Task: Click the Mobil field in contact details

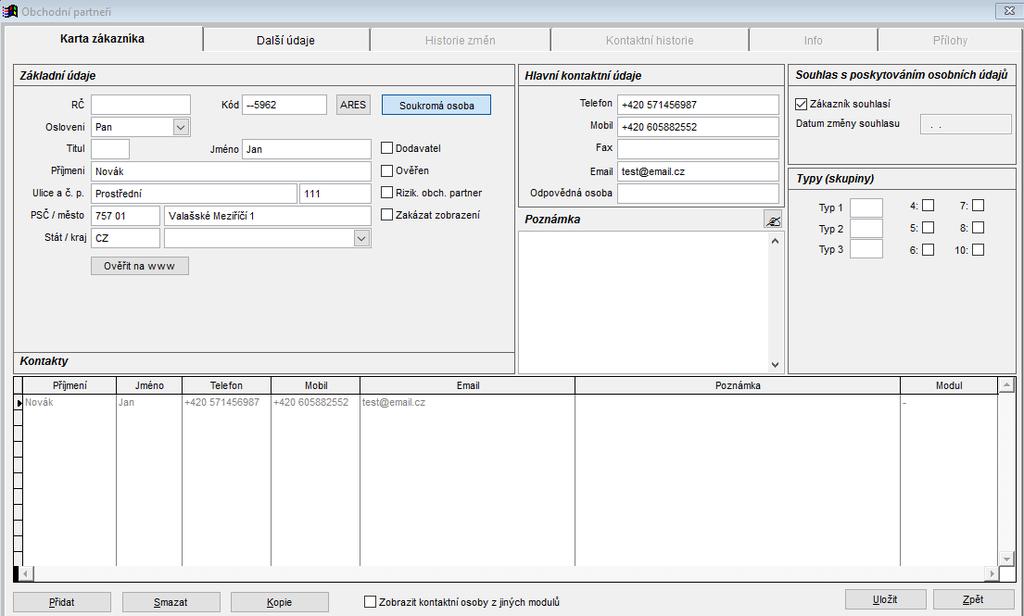Action: tap(698, 127)
